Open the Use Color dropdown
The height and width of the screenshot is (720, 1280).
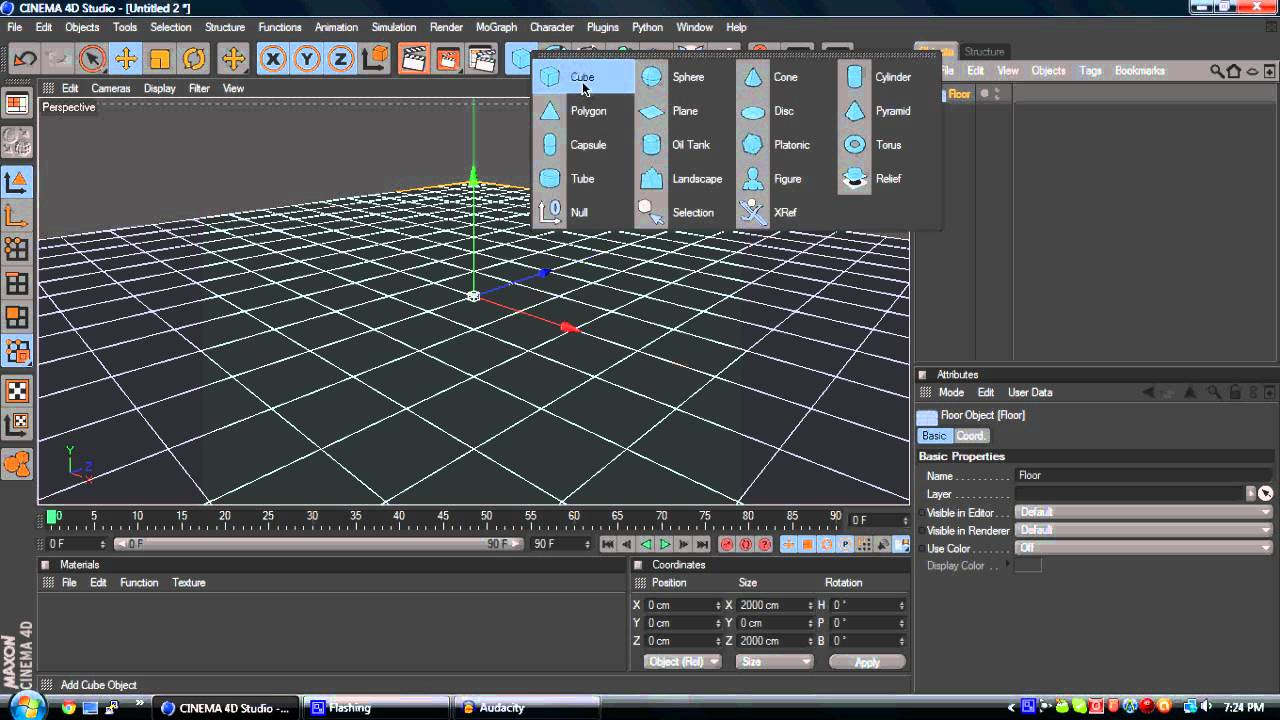pyautogui.click(x=1143, y=548)
